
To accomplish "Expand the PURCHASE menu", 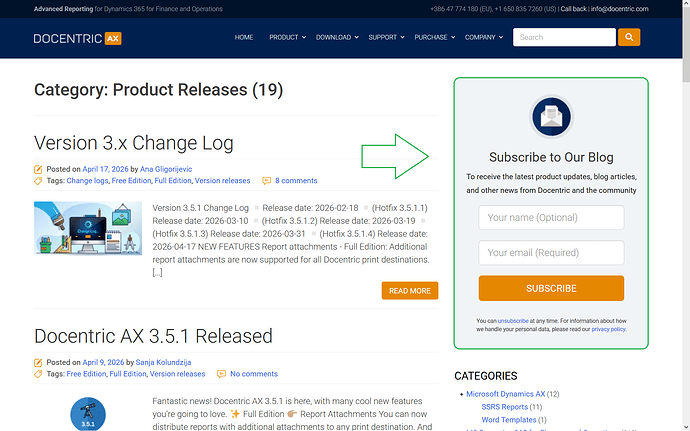I will coord(435,37).
